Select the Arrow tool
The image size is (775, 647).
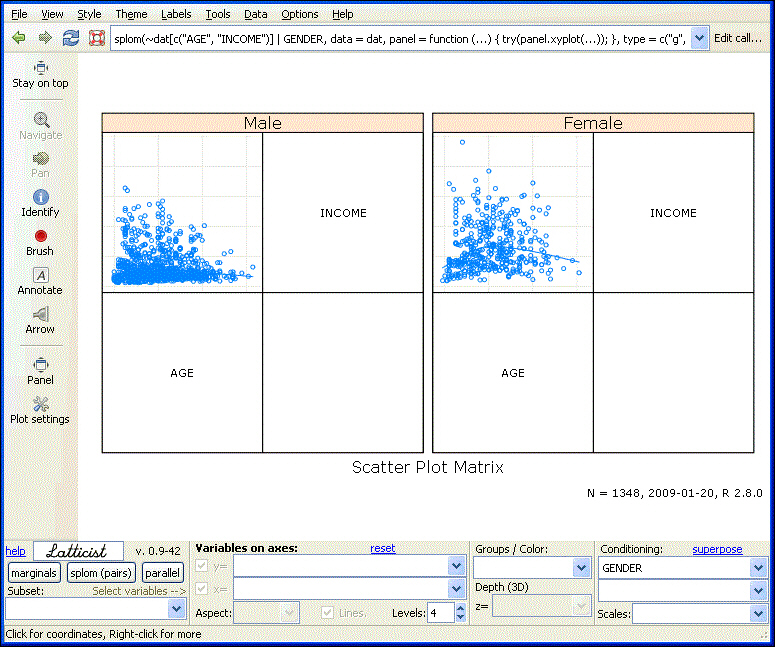[x=41, y=321]
